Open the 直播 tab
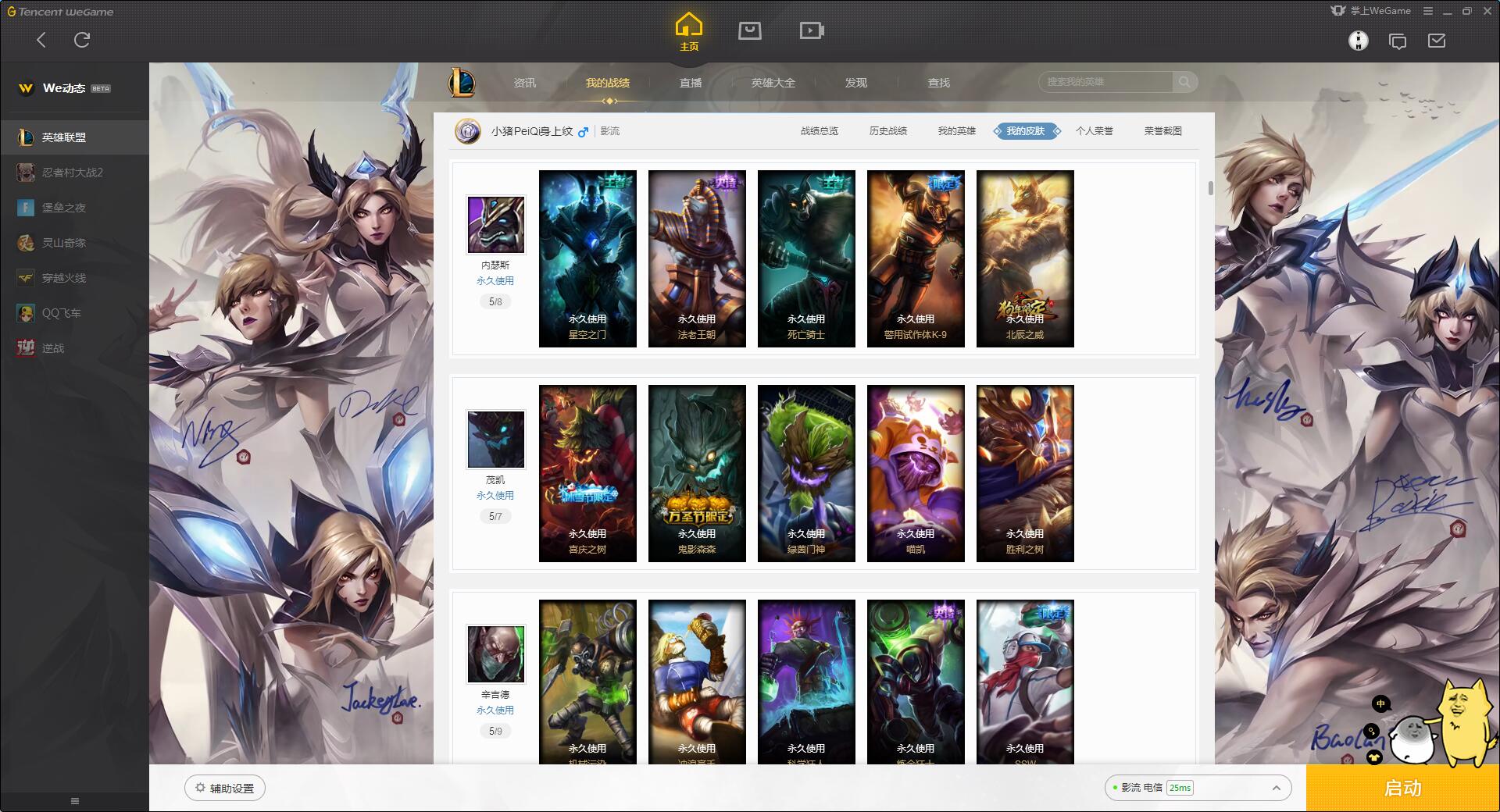The image size is (1500, 812). coord(691,83)
